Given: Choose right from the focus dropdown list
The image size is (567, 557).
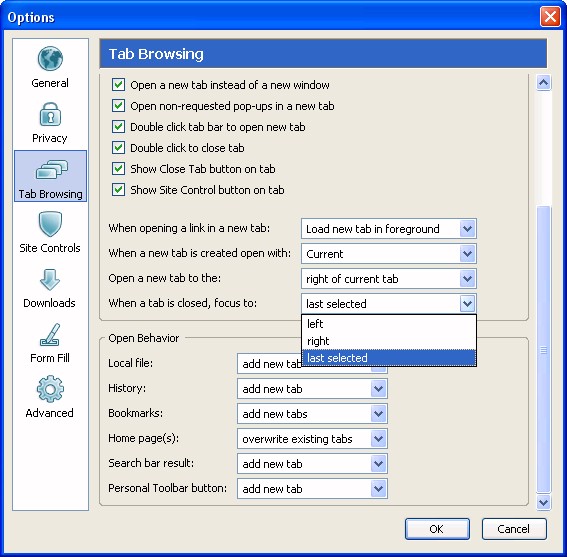Looking at the screenshot, I should pos(389,341).
